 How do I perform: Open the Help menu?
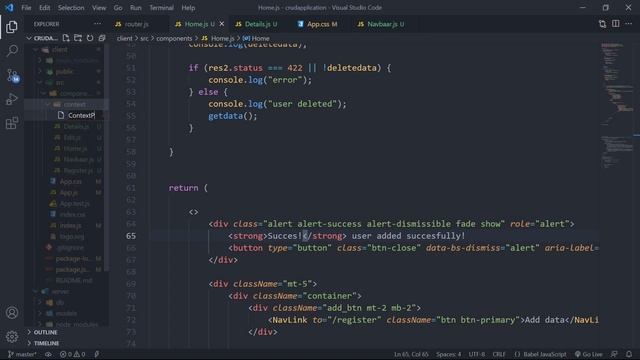[188, 8]
